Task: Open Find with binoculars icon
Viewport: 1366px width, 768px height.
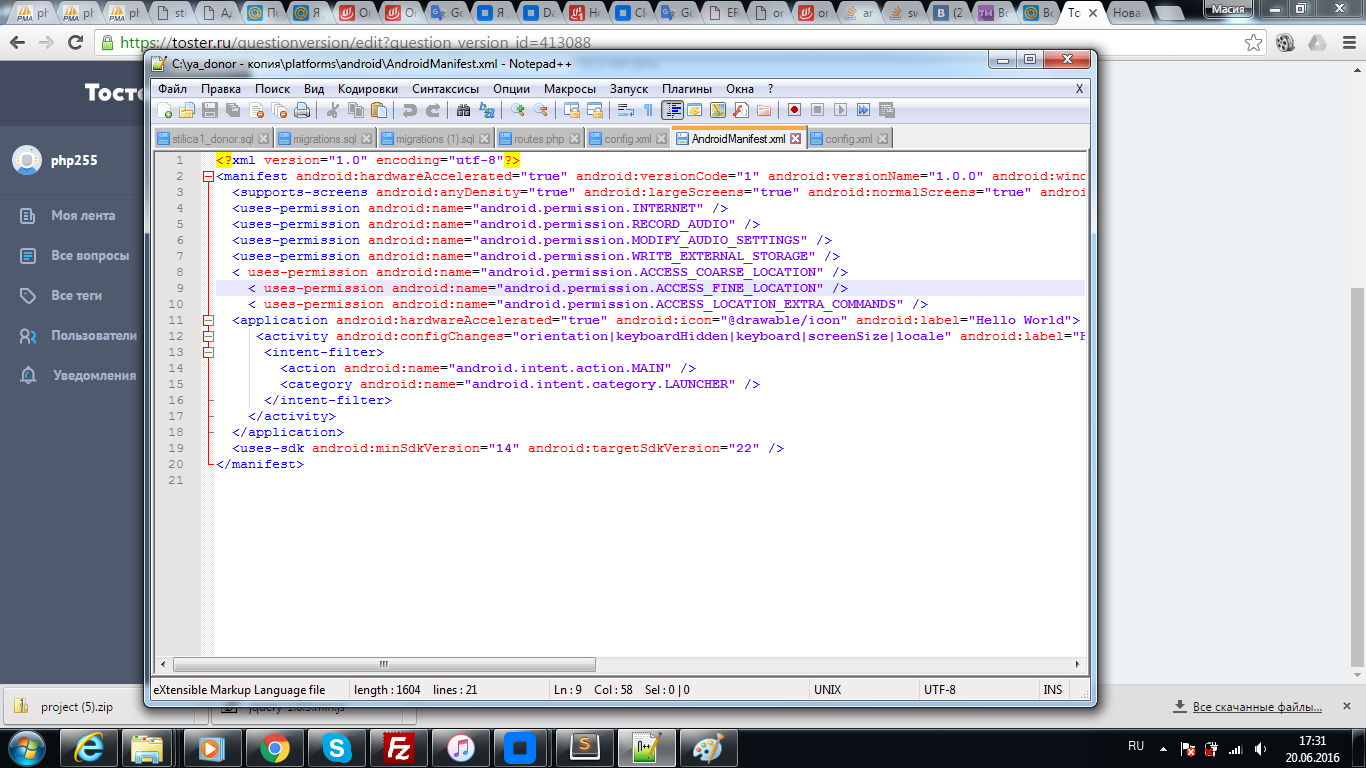Action: (x=463, y=110)
